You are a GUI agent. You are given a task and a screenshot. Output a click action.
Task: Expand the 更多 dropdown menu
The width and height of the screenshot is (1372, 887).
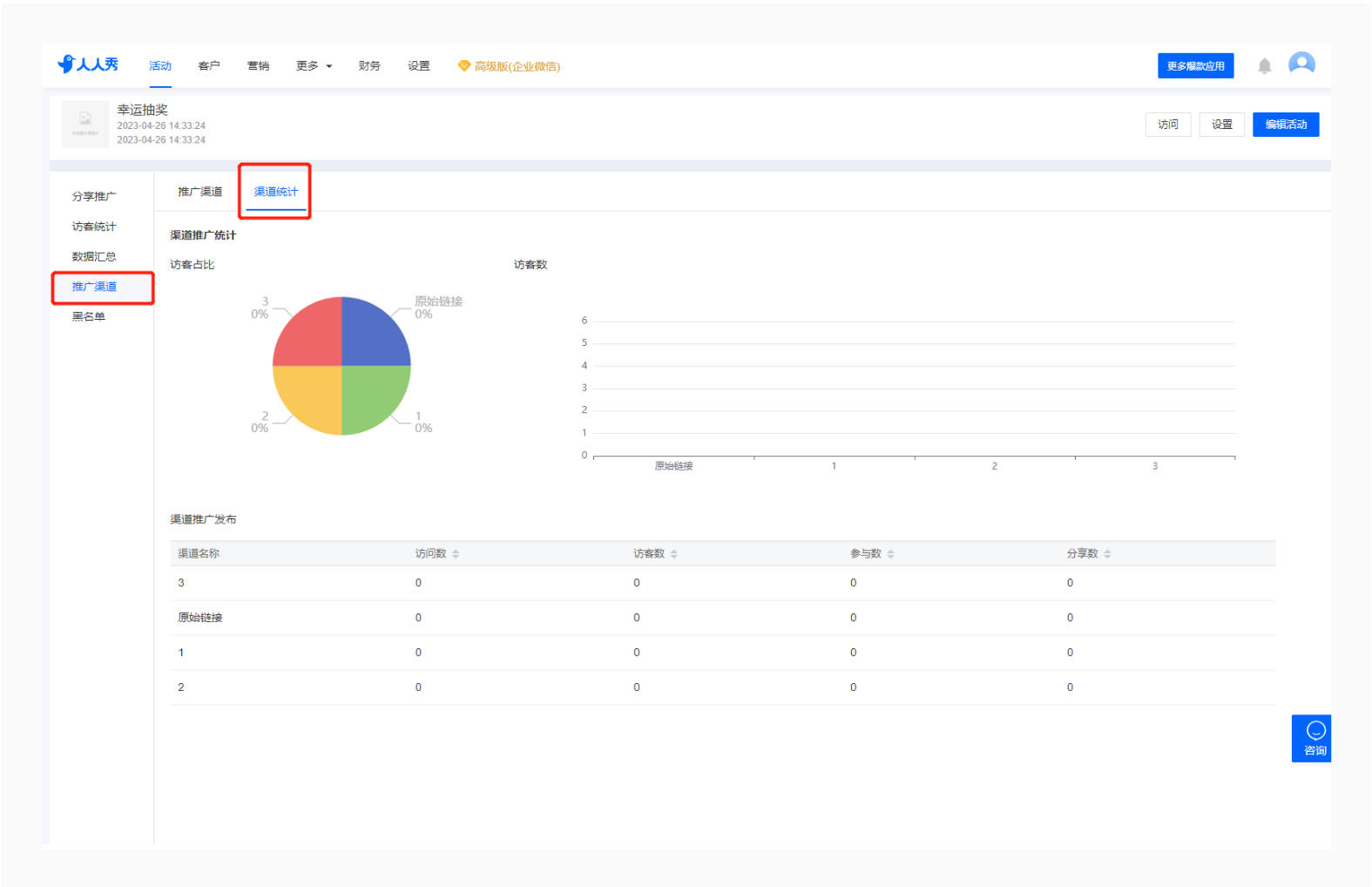tap(314, 66)
